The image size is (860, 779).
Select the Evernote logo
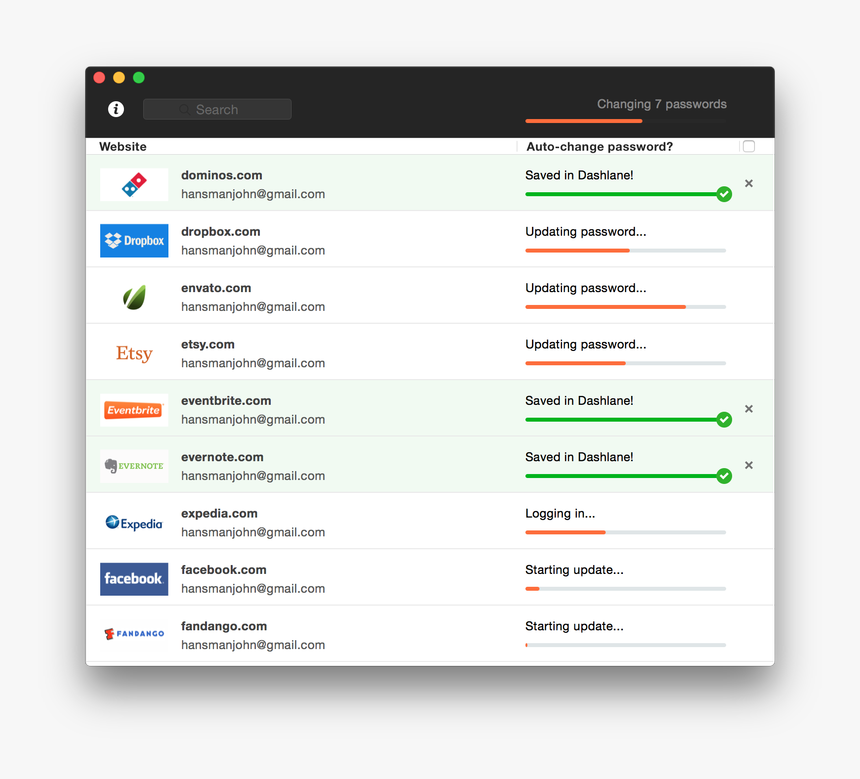(x=134, y=466)
